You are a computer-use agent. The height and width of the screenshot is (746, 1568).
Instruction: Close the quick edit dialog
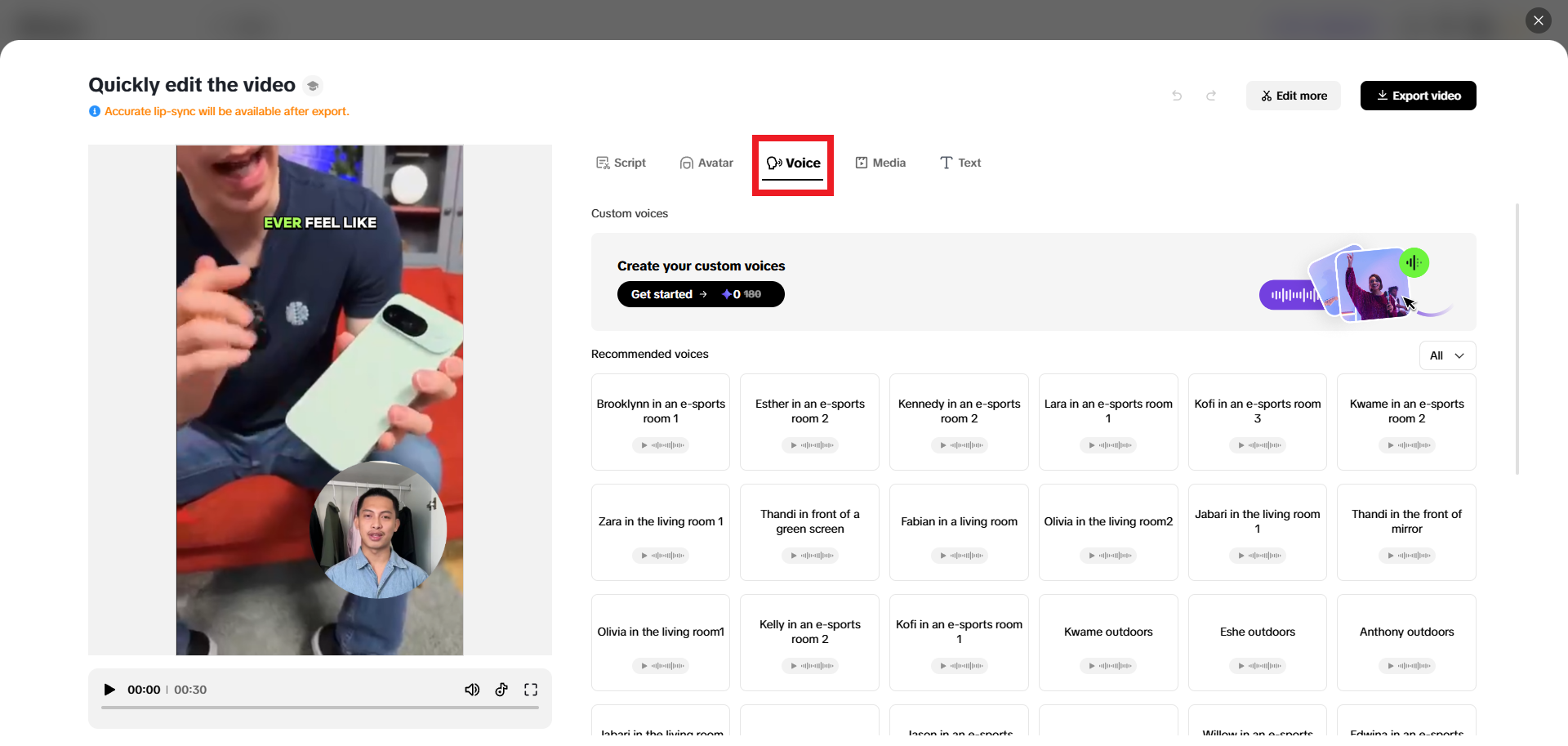tap(1539, 20)
